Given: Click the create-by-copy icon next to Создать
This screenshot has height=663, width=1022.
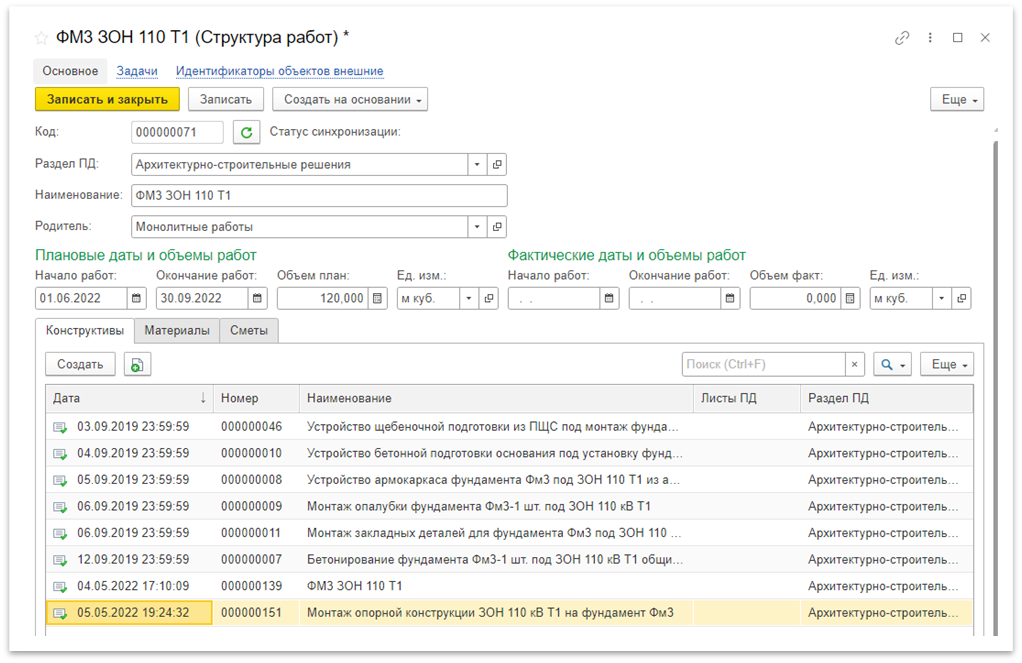Looking at the screenshot, I should click(x=137, y=365).
